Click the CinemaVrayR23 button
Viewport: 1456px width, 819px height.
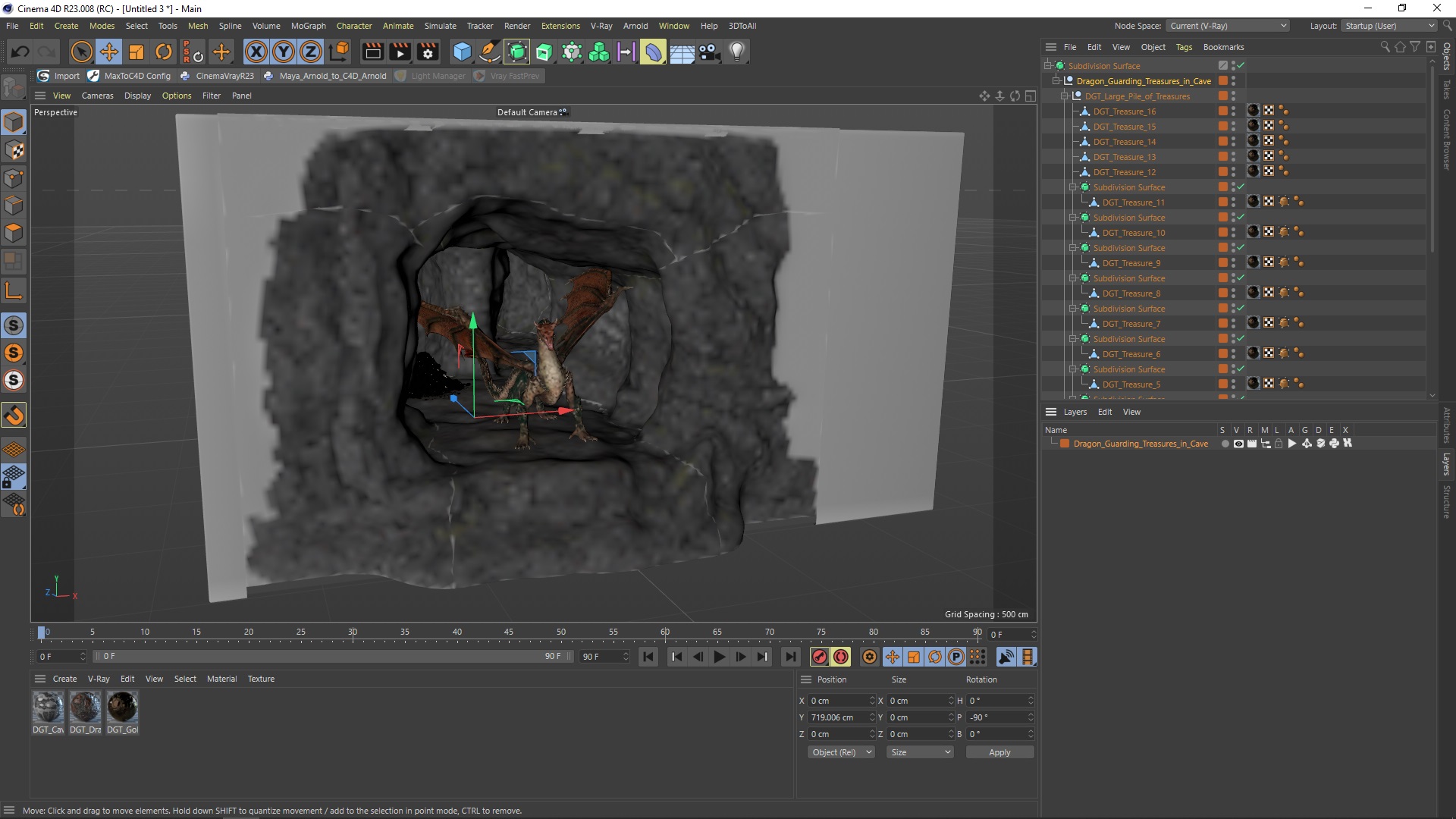pyautogui.click(x=217, y=76)
